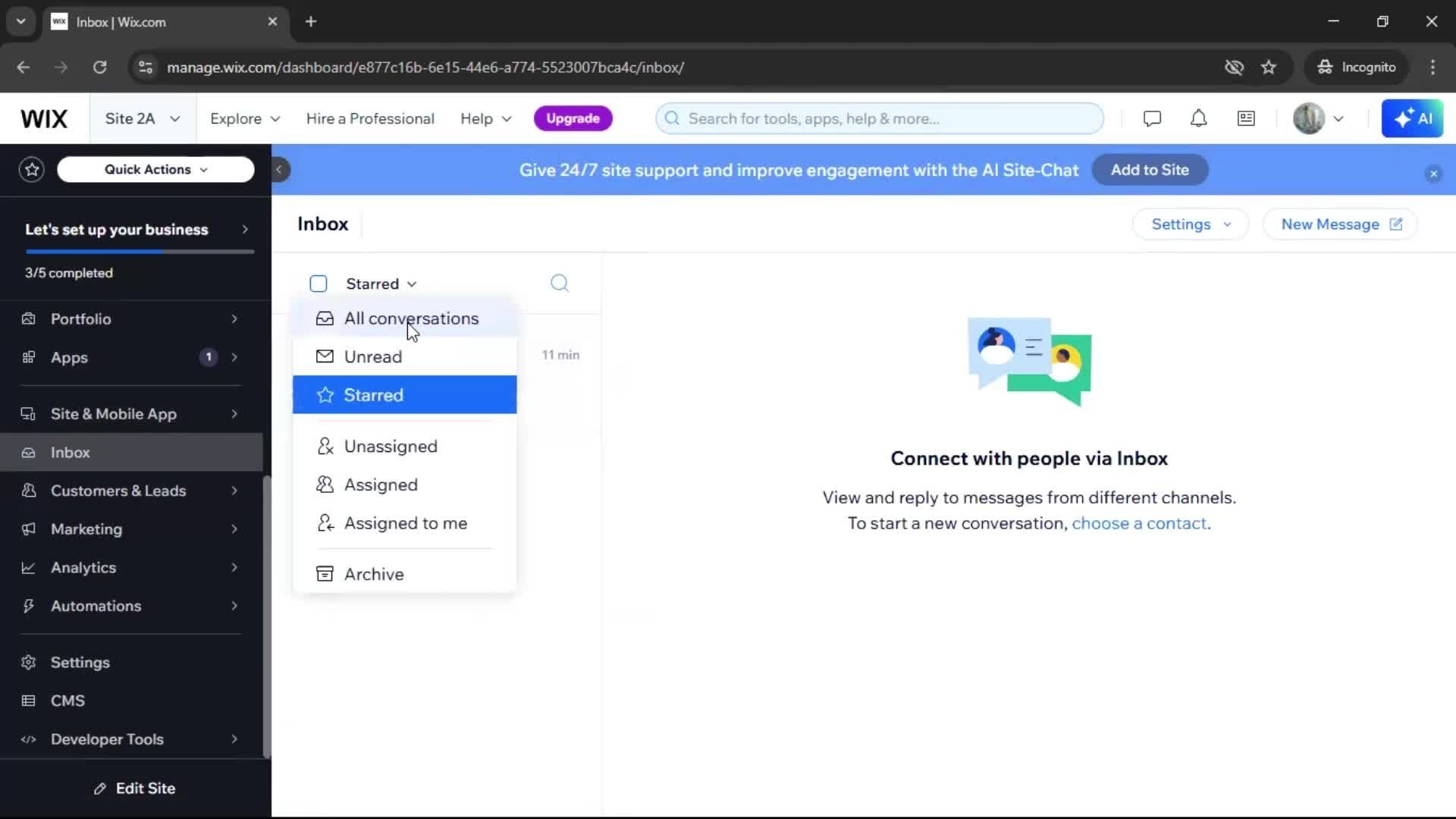Expand the Portfolio submenu chevron
This screenshot has width=1456, height=819.
(234, 319)
